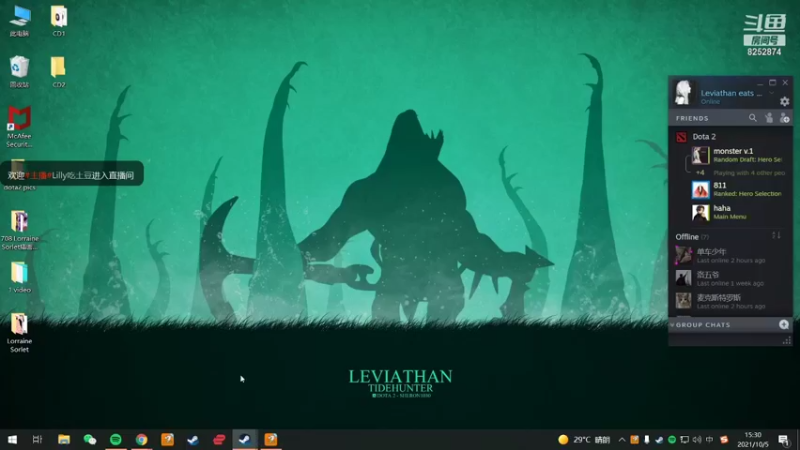This screenshot has height=450, width=800.
Task: Toggle the 中 input method indicator
Action: (x=709, y=439)
